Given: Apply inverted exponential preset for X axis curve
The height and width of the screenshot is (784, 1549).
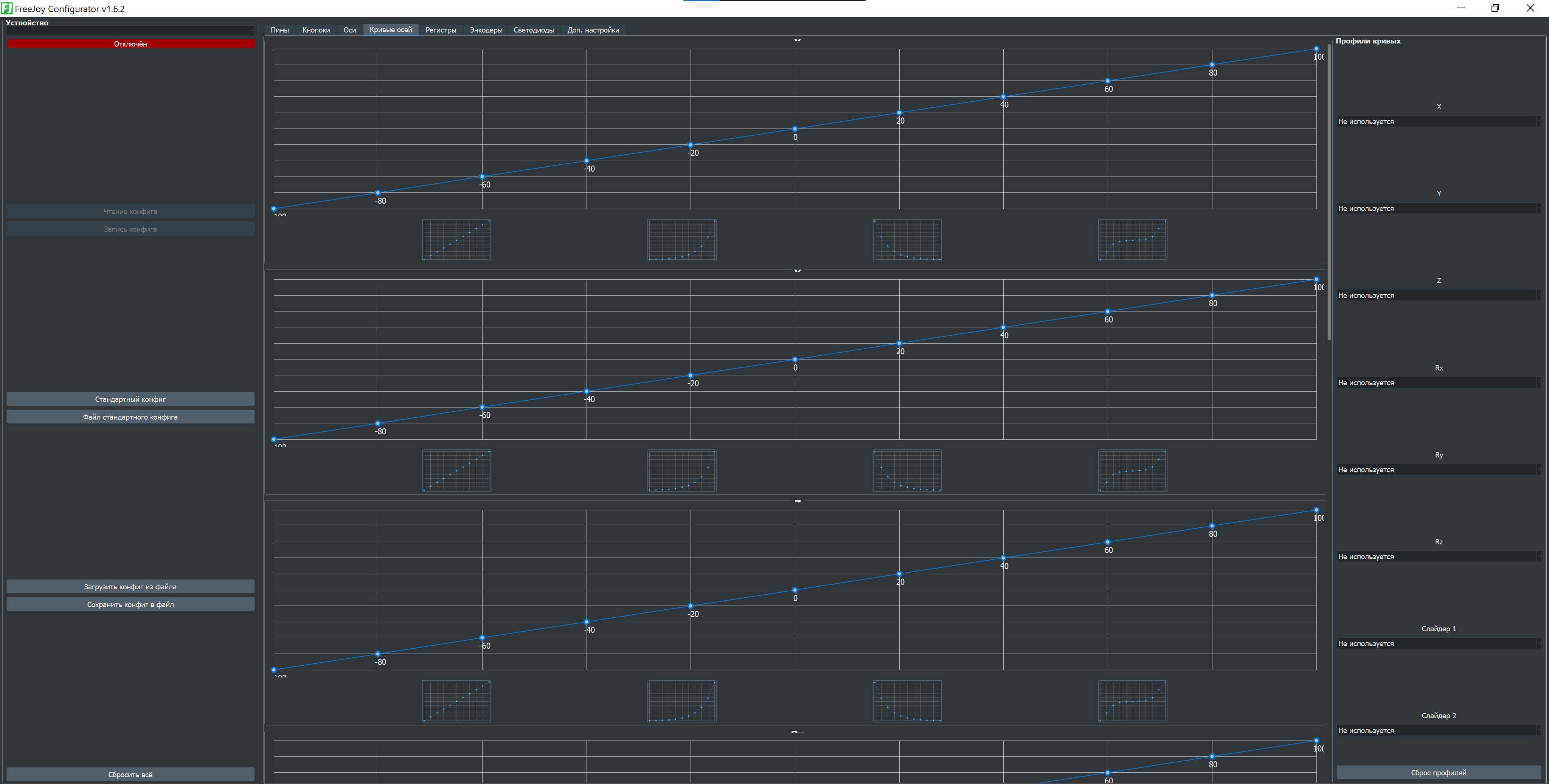Looking at the screenshot, I should 907,240.
